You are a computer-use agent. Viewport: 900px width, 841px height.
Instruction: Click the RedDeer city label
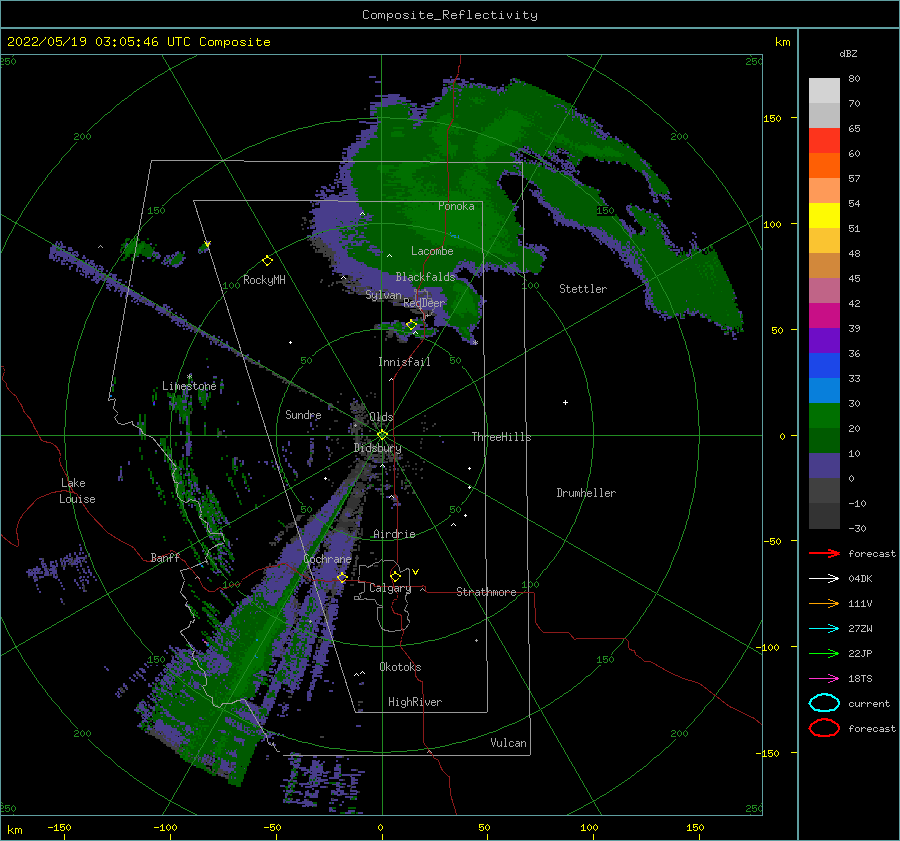click(x=424, y=303)
